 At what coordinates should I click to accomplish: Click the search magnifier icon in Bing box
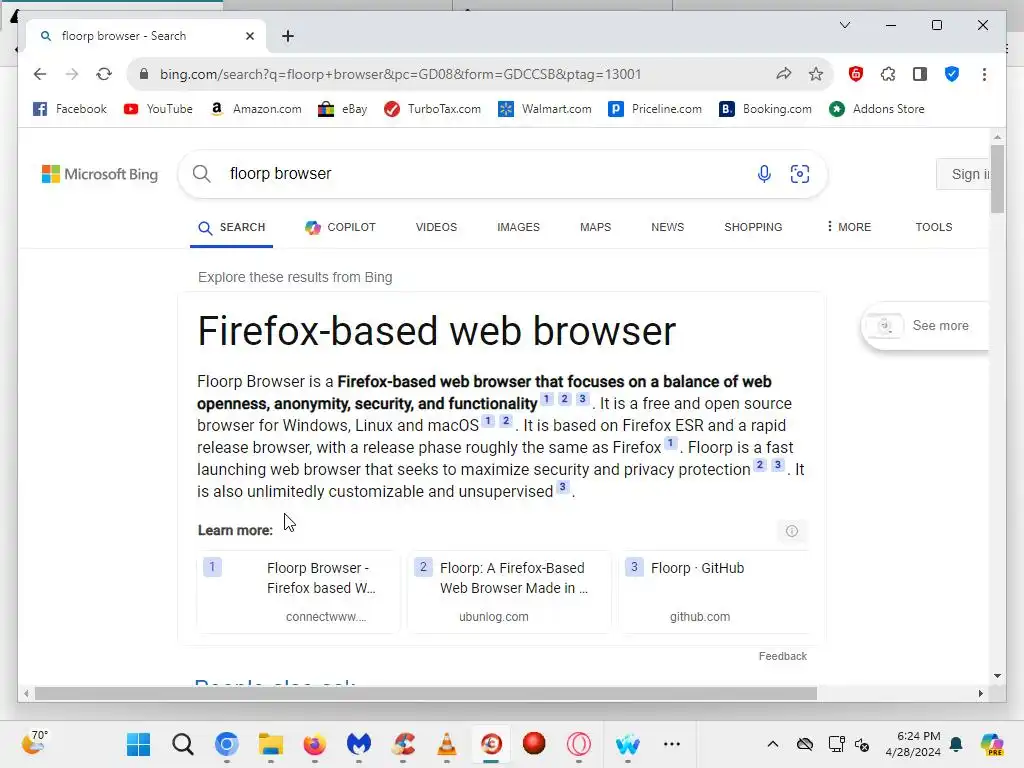coord(202,174)
